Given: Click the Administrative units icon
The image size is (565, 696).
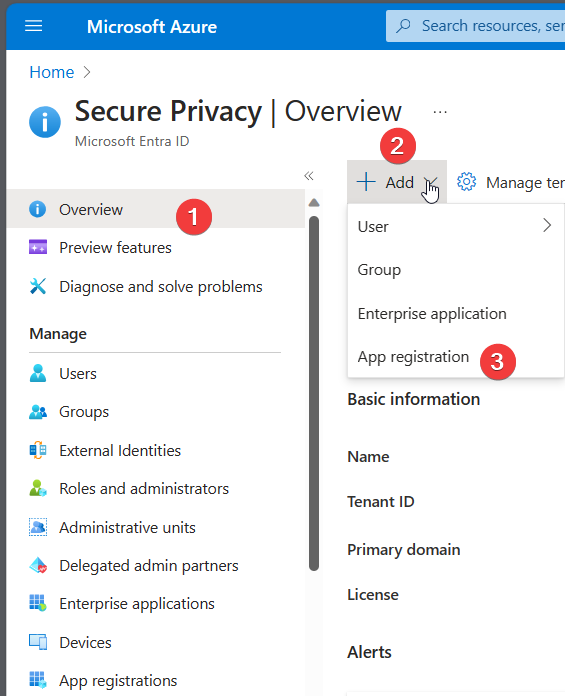Looking at the screenshot, I should tap(38, 527).
